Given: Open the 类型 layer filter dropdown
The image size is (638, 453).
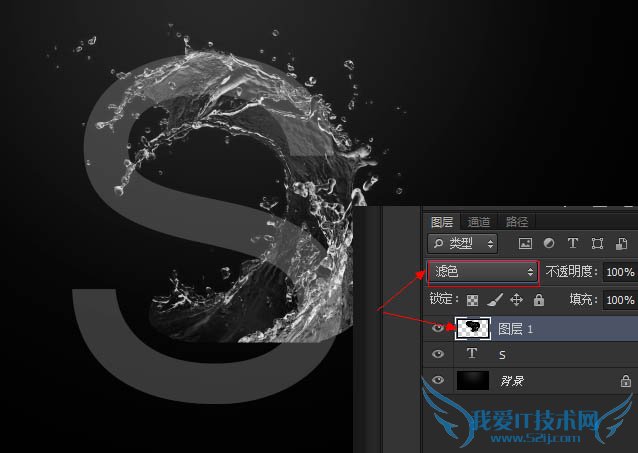Looking at the screenshot, I should click(463, 244).
